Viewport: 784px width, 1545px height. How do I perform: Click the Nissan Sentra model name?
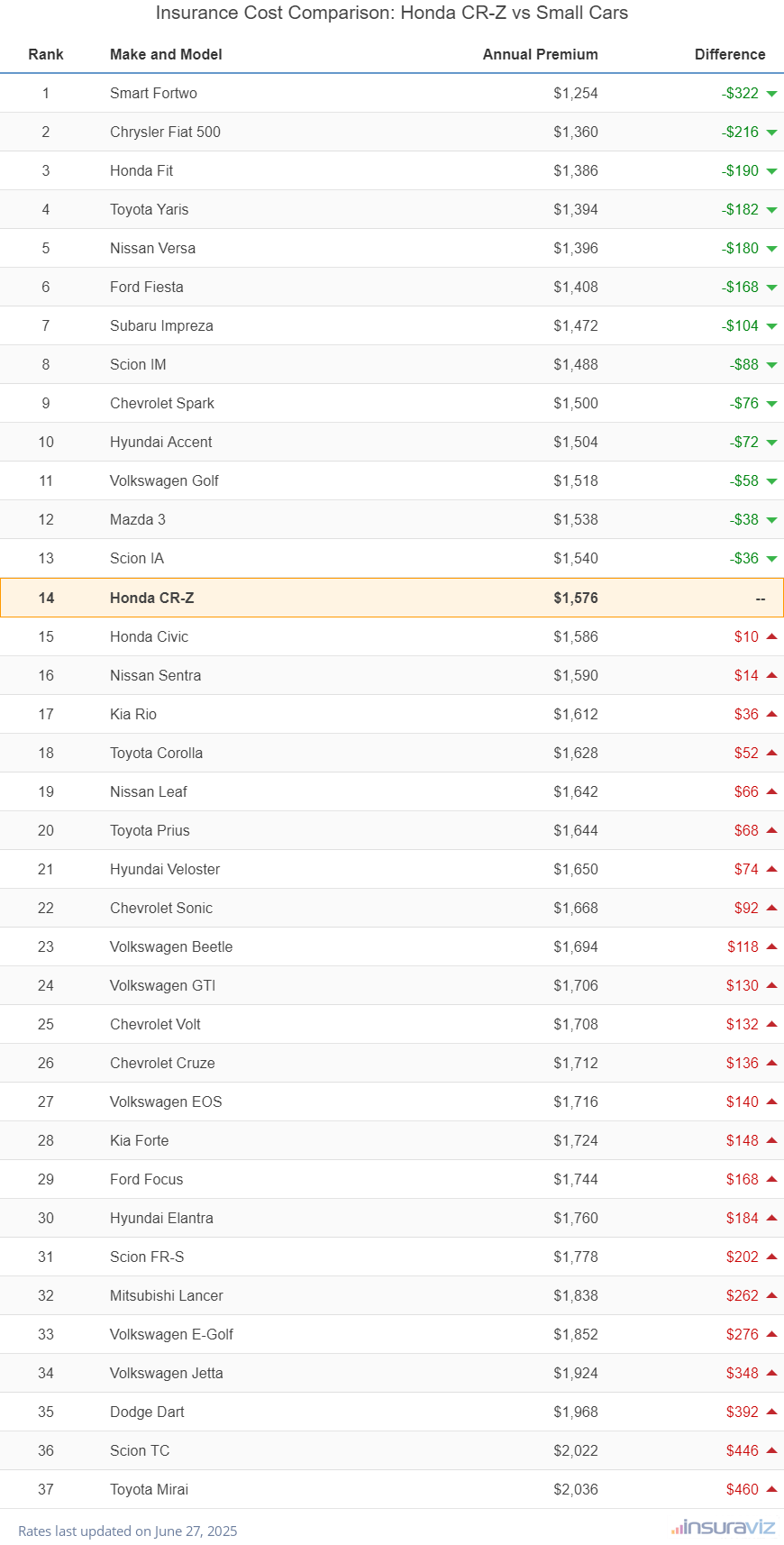[156, 675]
